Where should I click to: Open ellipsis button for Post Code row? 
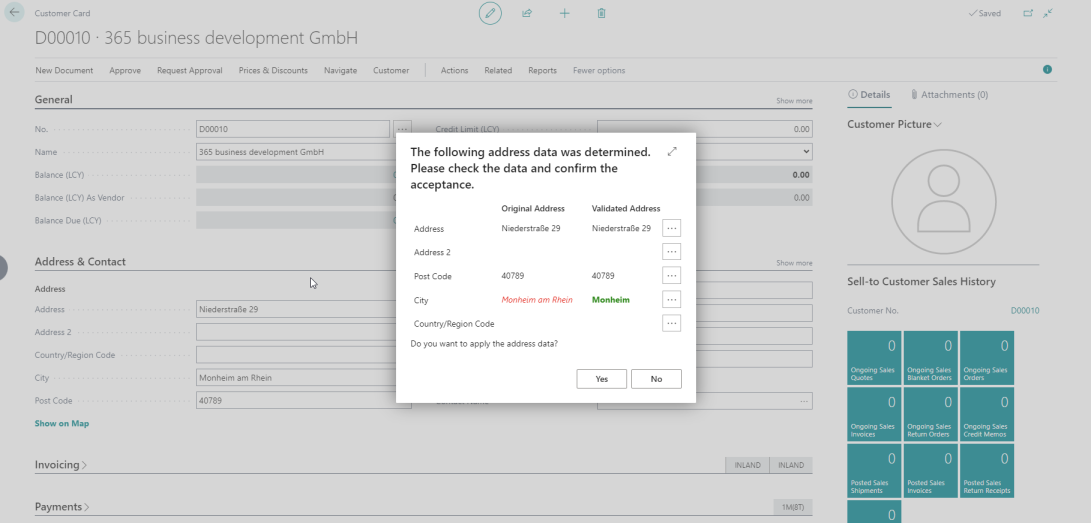pyautogui.click(x=671, y=276)
